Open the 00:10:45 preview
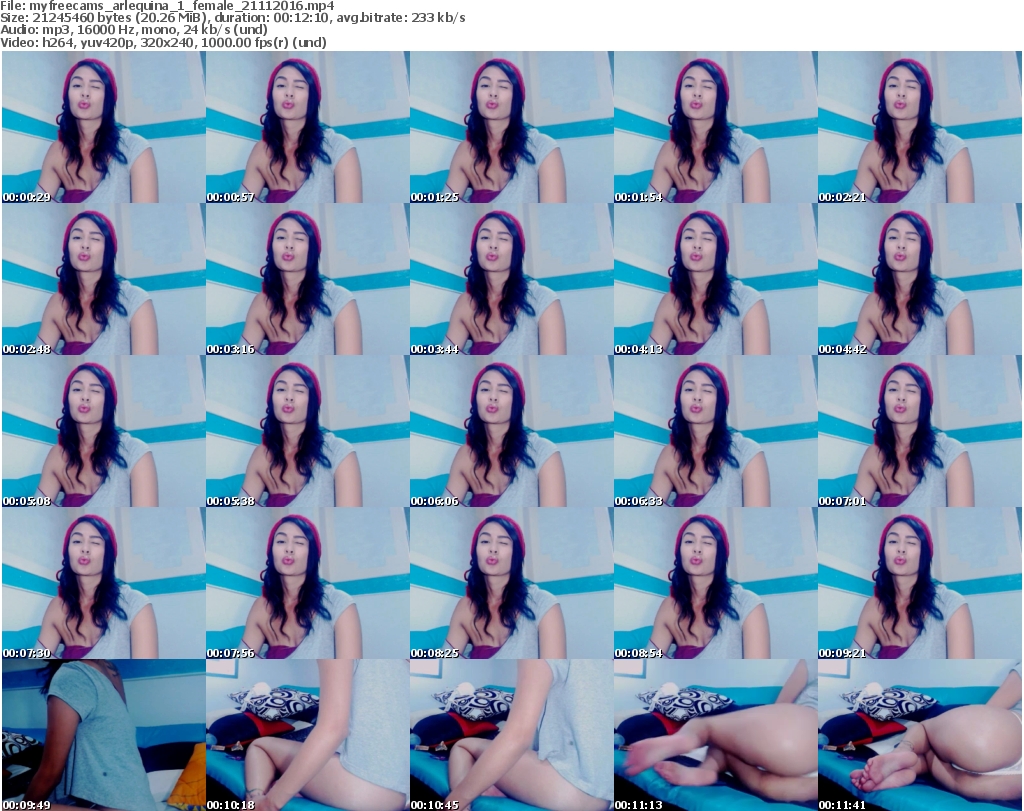Screen dimensions: 1024x811 click(511, 735)
